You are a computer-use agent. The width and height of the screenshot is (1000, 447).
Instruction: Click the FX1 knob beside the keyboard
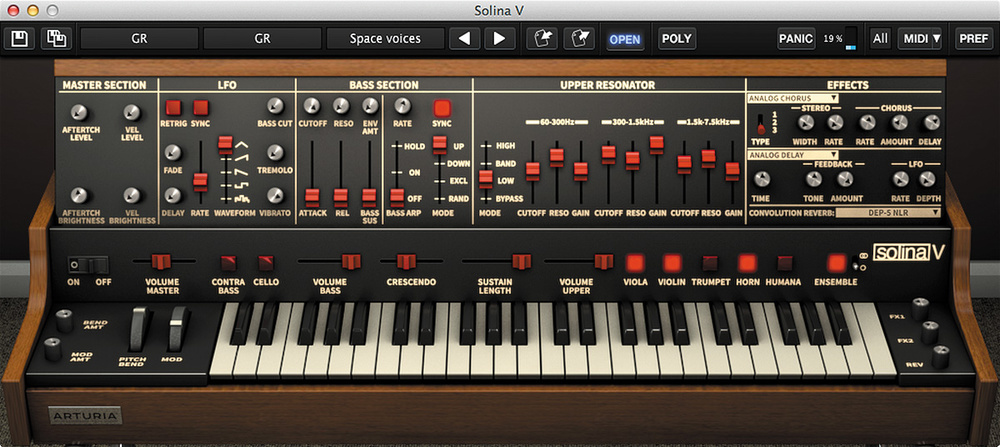921,309
